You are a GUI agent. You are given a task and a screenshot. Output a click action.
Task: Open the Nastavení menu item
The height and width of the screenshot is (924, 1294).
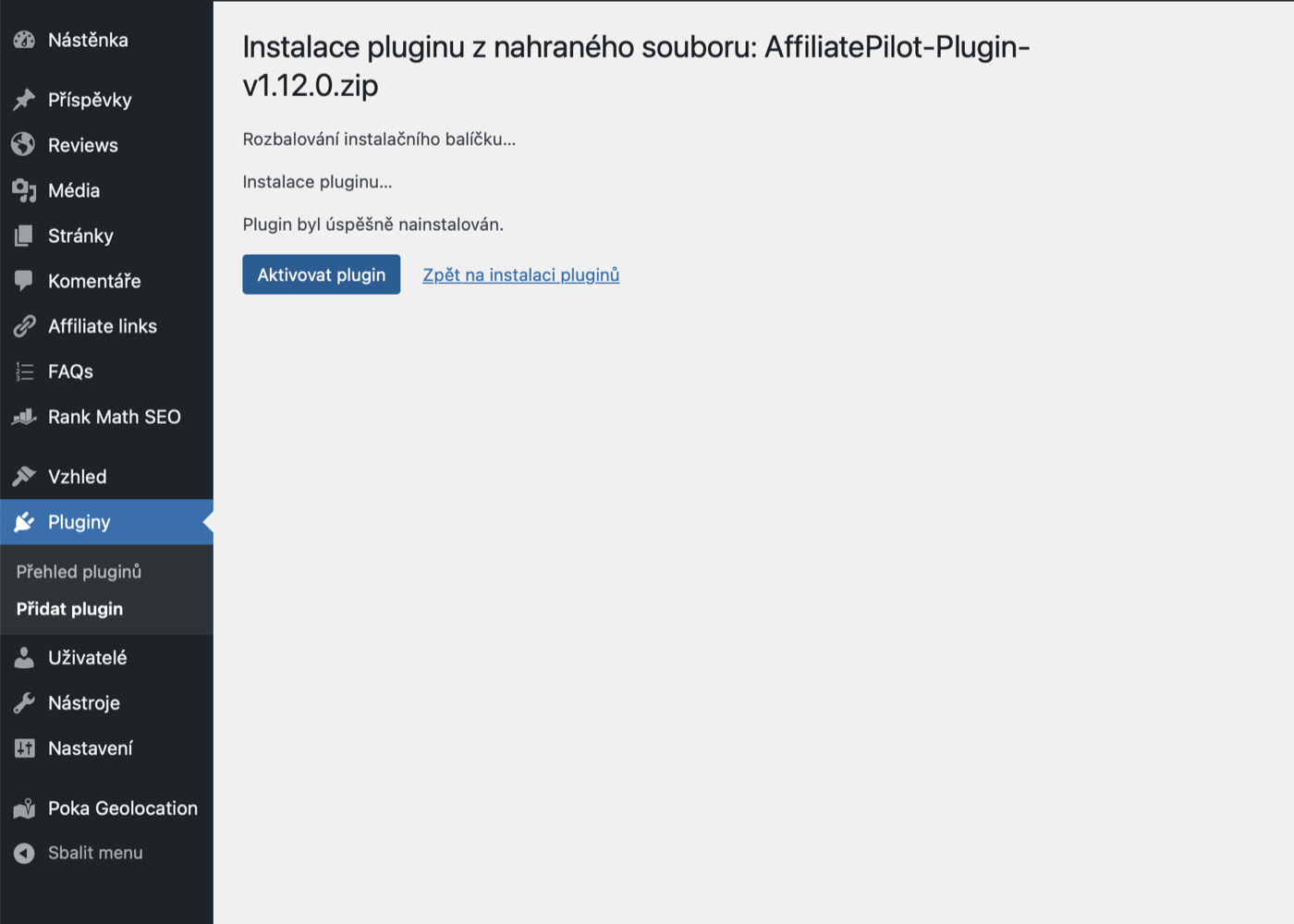coord(106,748)
